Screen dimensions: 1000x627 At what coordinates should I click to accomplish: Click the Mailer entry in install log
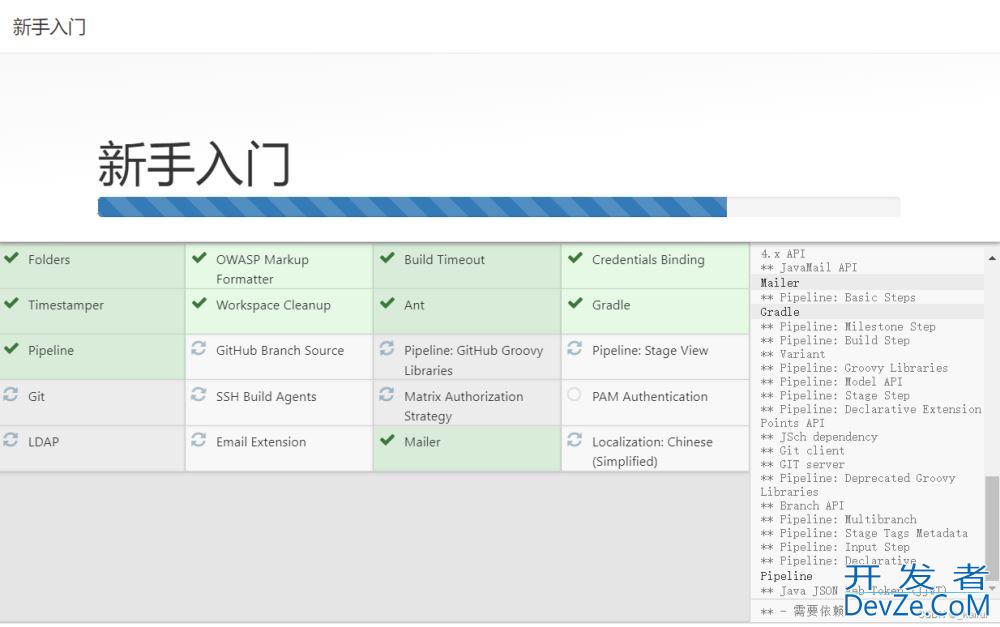click(x=780, y=283)
